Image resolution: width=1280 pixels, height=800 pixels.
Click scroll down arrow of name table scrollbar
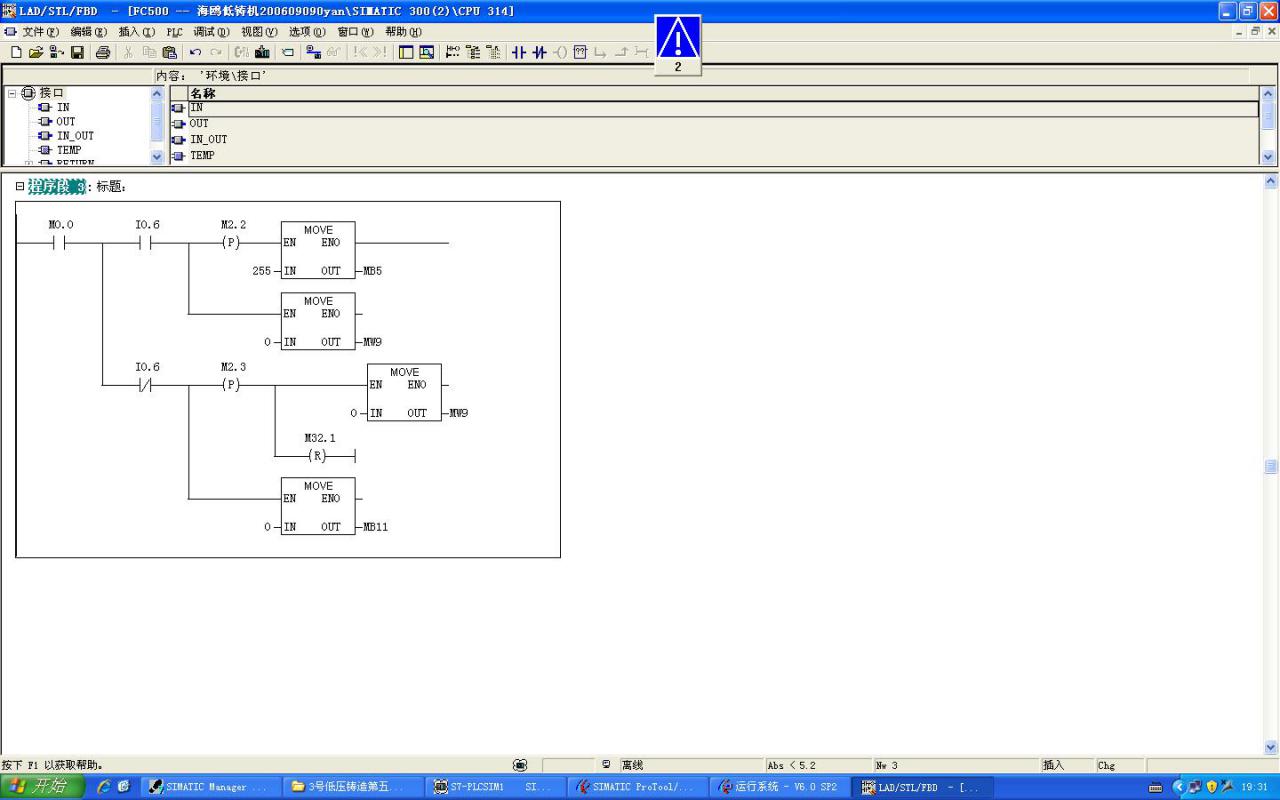click(x=1269, y=157)
